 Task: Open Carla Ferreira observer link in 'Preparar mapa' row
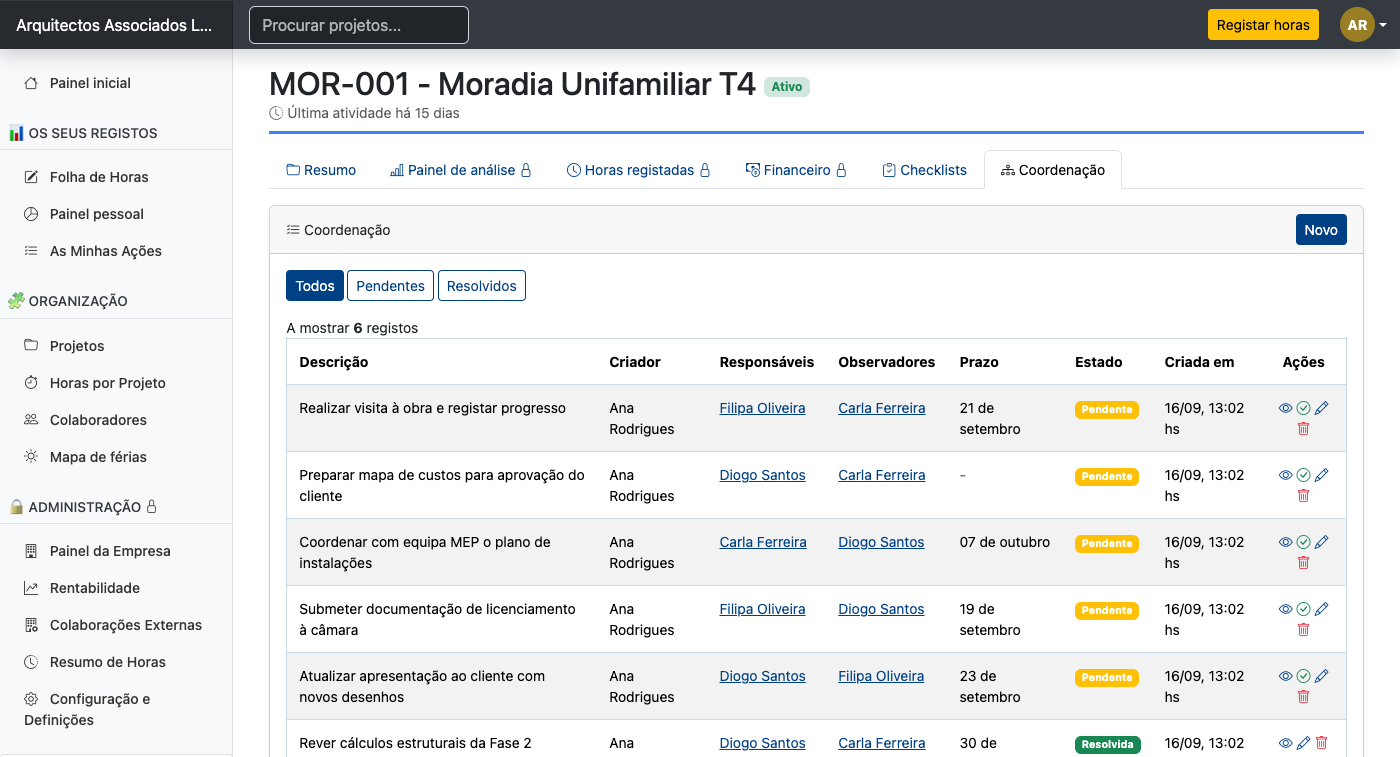[x=882, y=475]
